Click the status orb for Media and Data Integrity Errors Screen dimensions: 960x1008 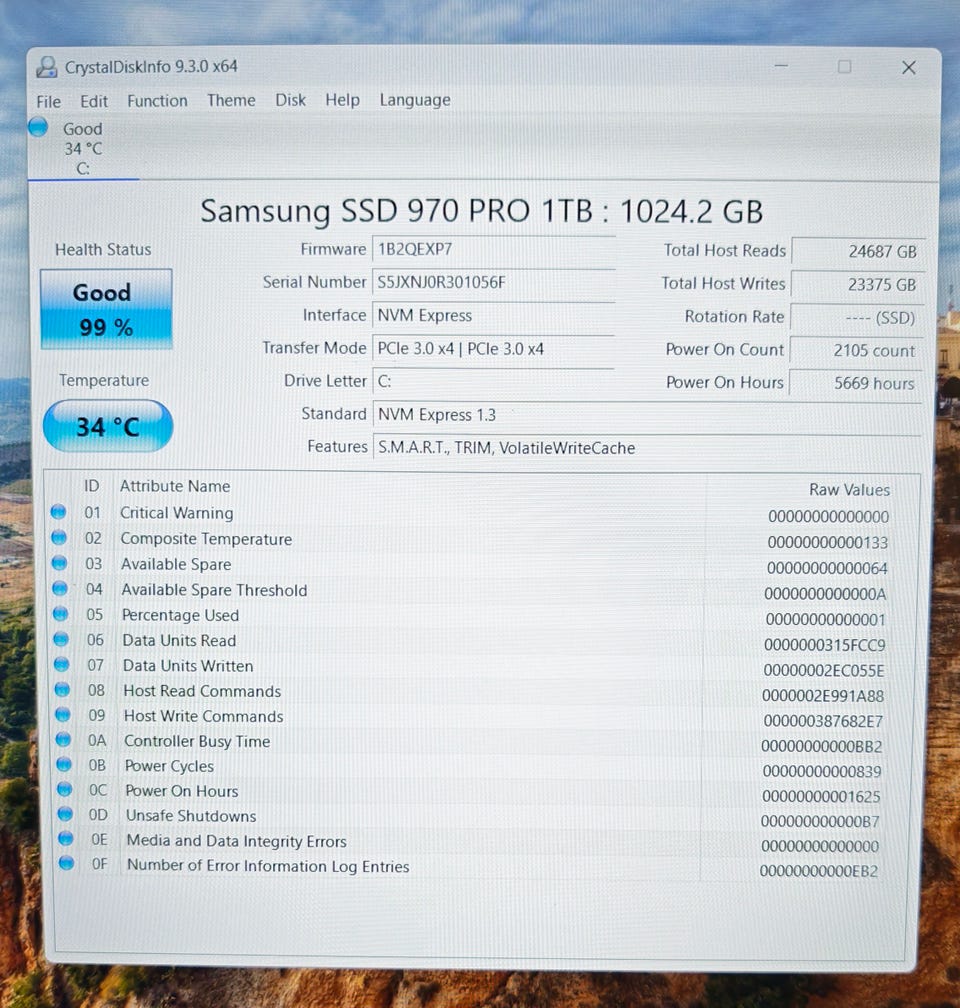66,838
